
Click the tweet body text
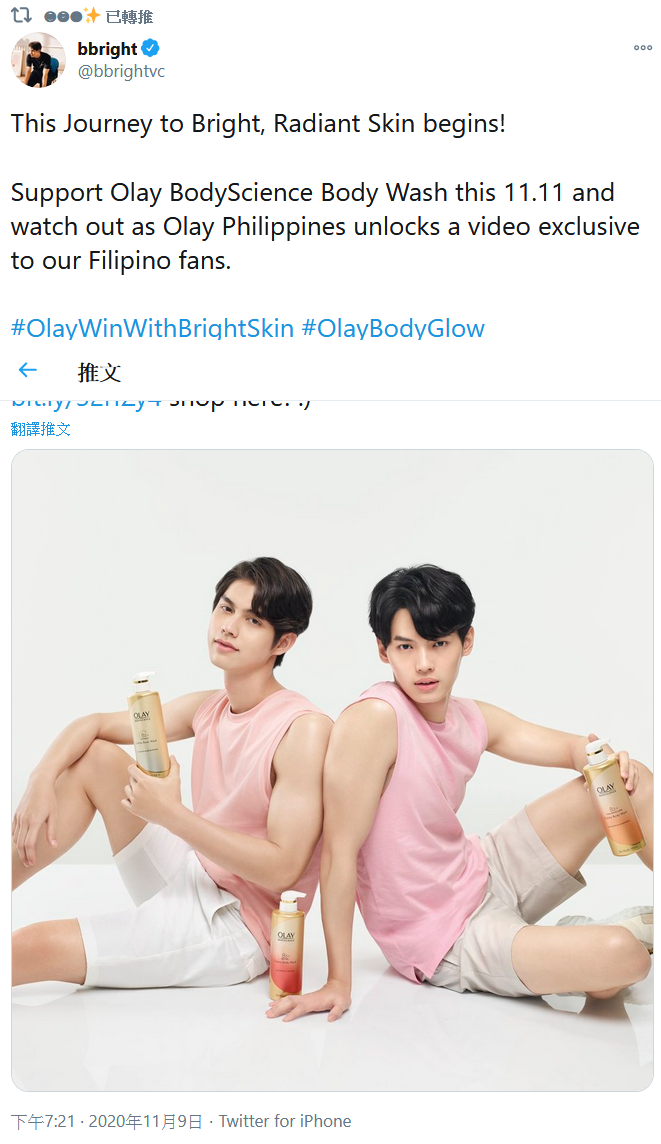coord(325,192)
